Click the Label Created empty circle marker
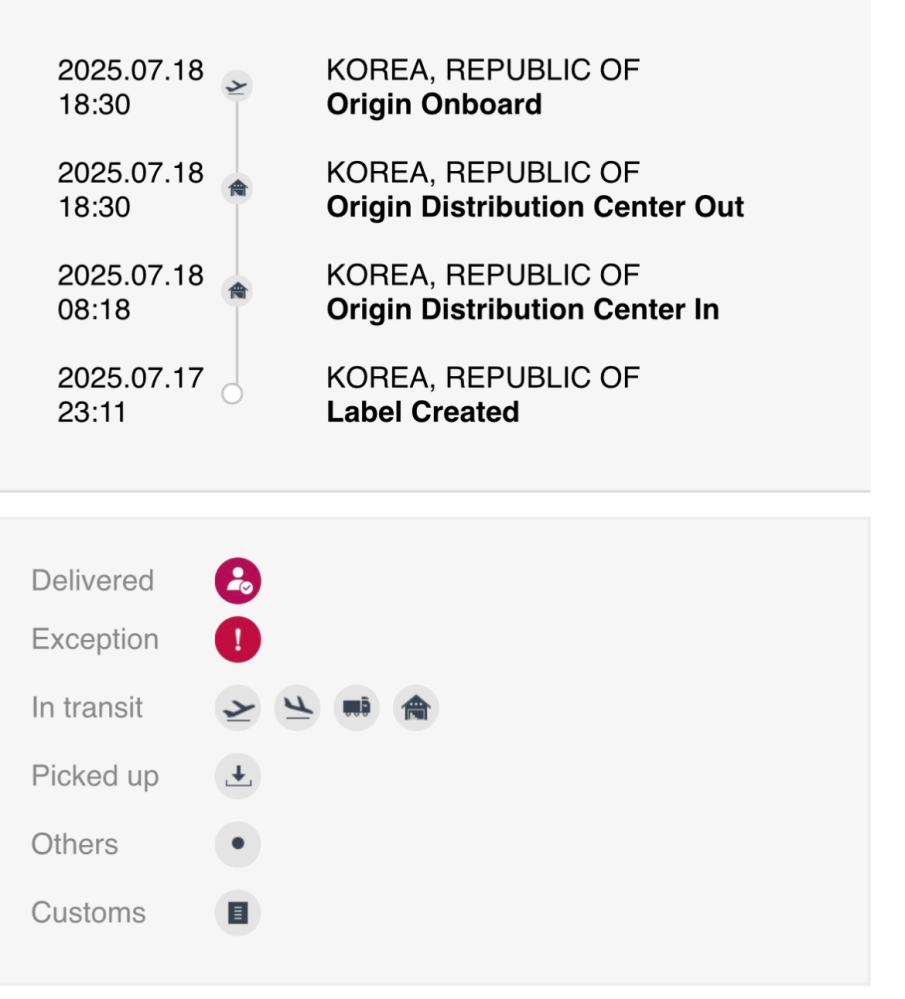 tap(232, 394)
